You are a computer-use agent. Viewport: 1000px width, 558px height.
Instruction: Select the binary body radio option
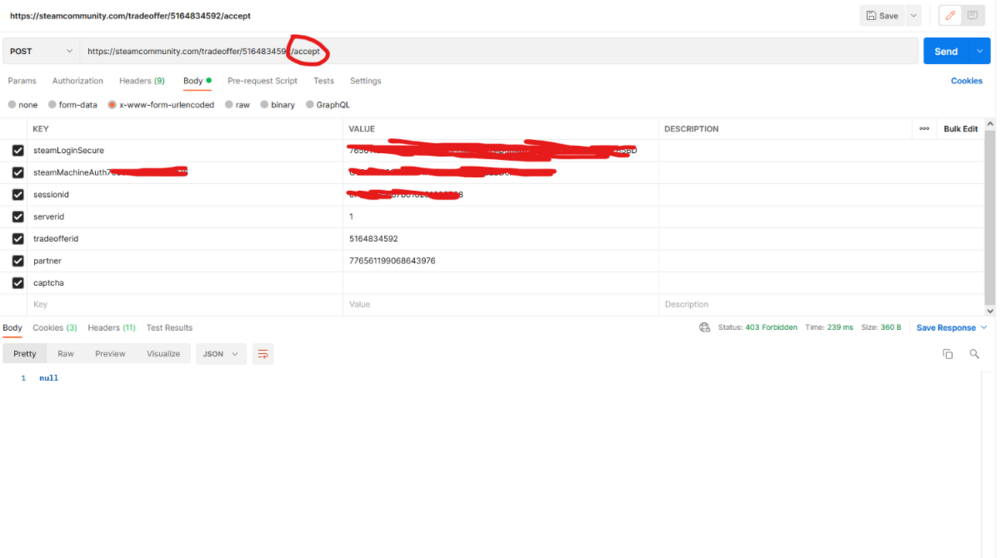pyautogui.click(x=264, y=105)
